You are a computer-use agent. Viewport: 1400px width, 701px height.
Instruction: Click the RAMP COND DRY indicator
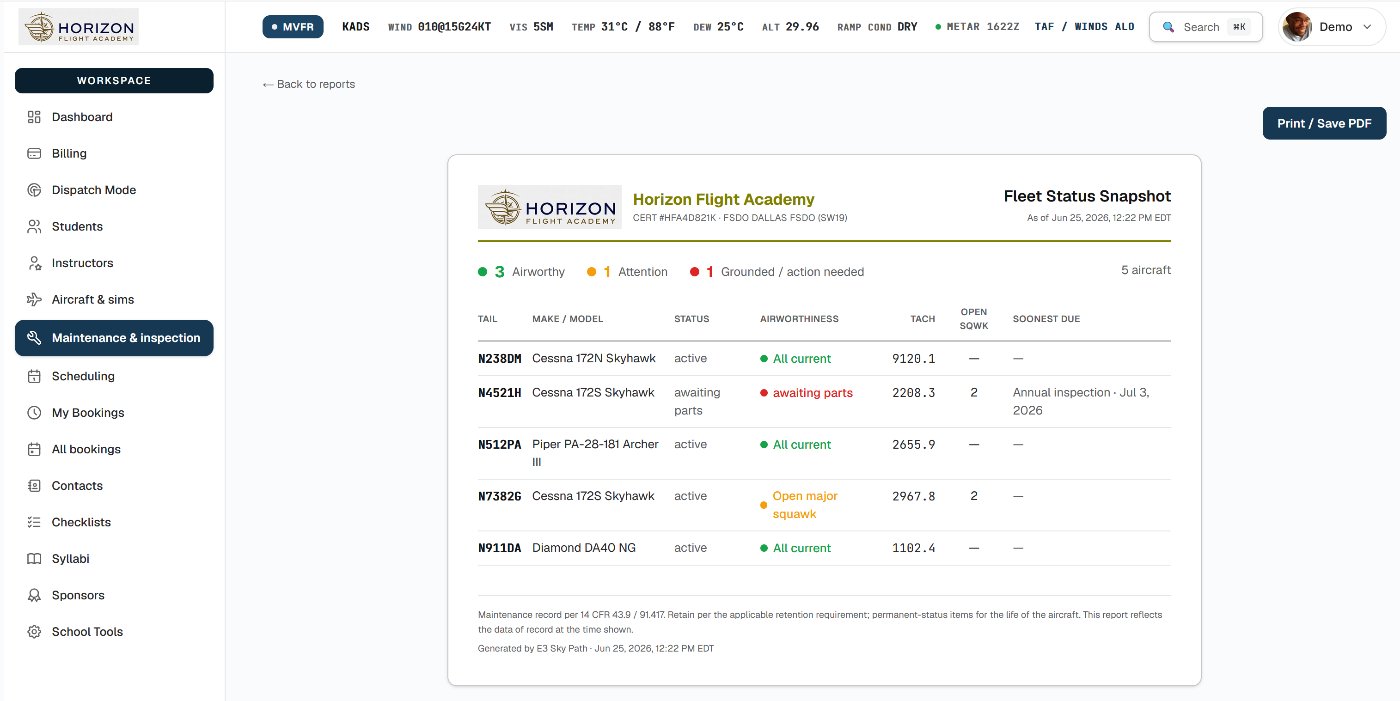tap(878, 27)
